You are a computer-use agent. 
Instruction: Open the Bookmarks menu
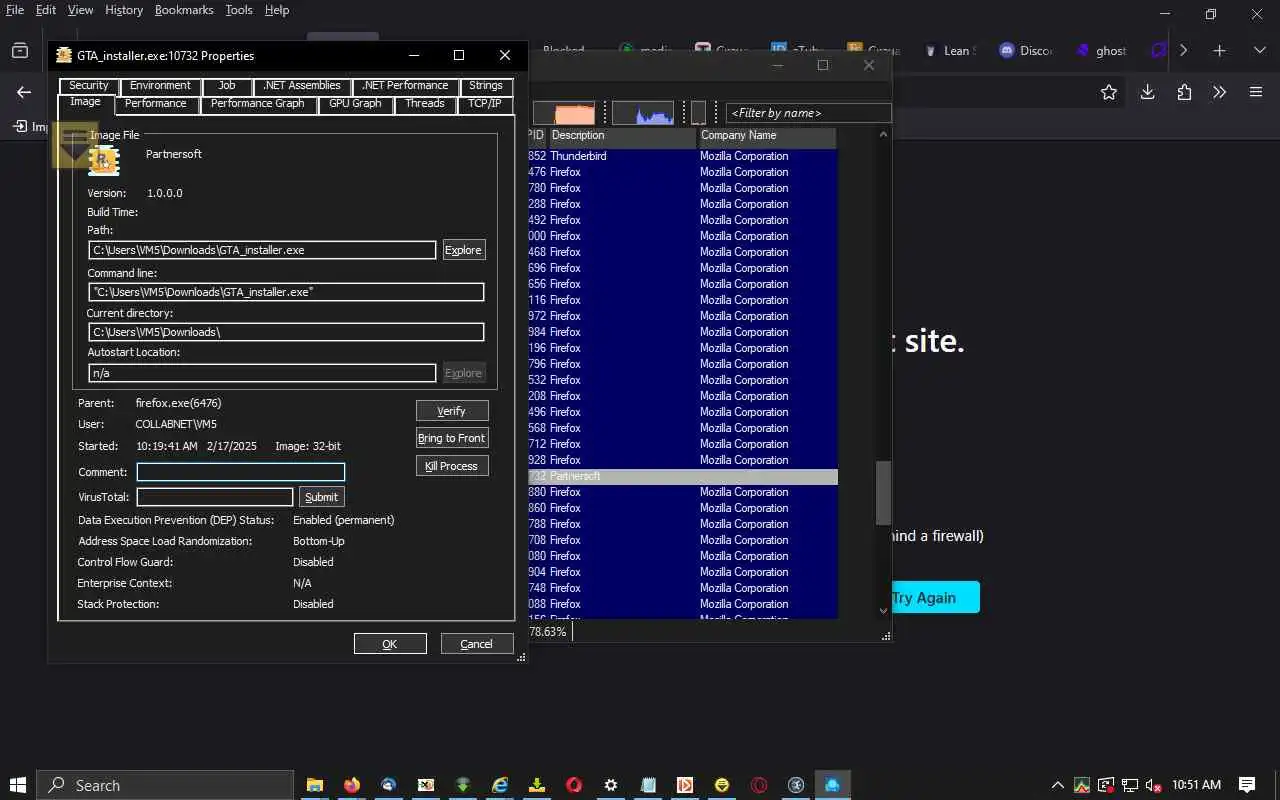tap(184, 10)
